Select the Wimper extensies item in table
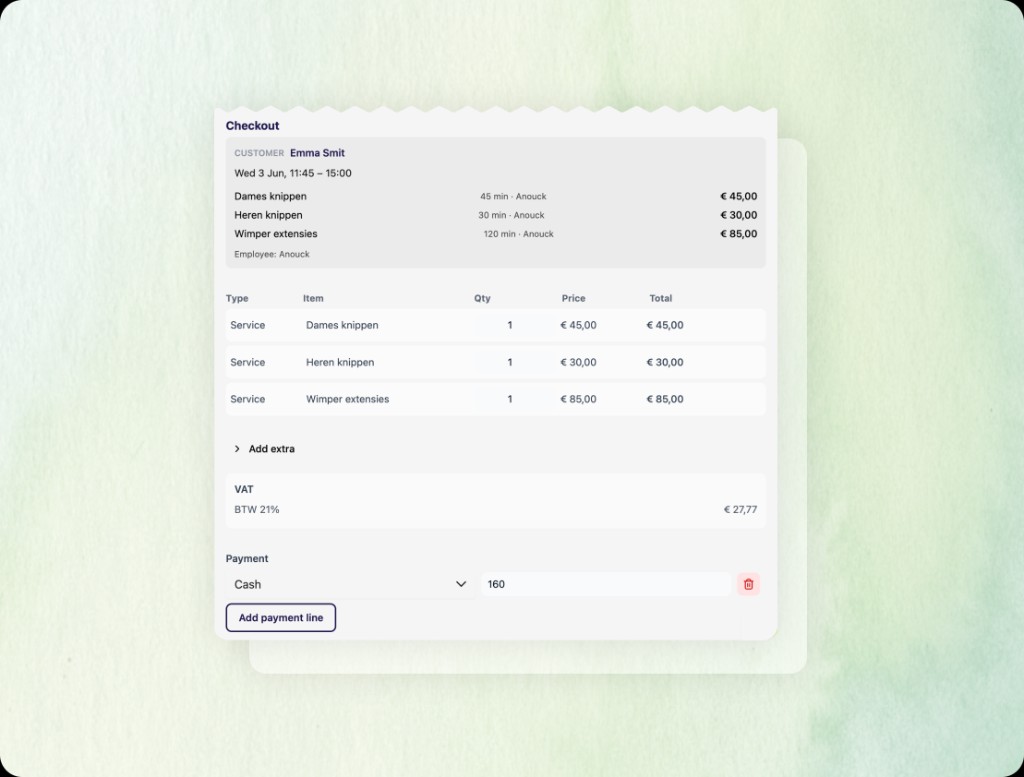The width and height of the screenshot is (1024, 777). point(347,399)
